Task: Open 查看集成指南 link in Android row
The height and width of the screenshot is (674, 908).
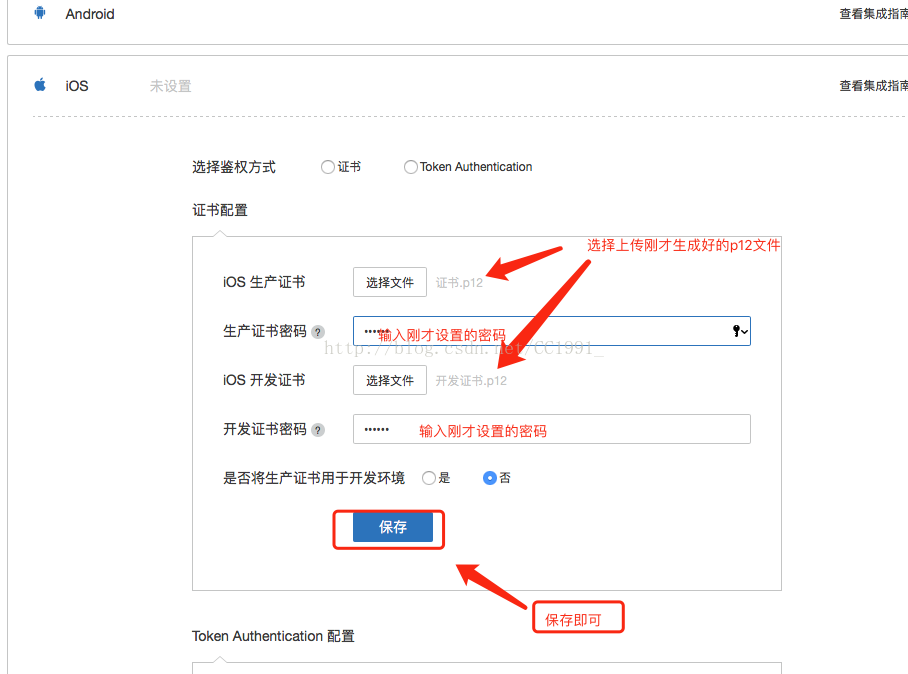Action: click(x=873, y=14)
